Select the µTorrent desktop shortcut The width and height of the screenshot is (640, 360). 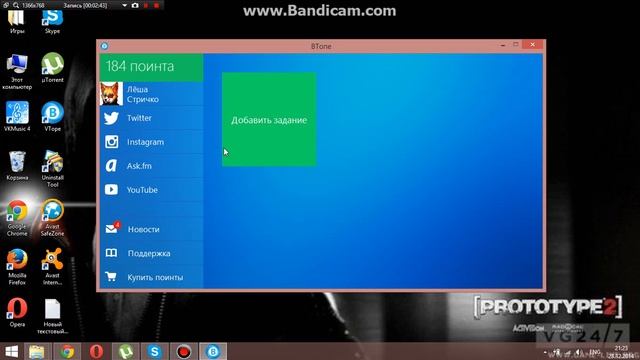pyautogui.click(x=52, y=67)
